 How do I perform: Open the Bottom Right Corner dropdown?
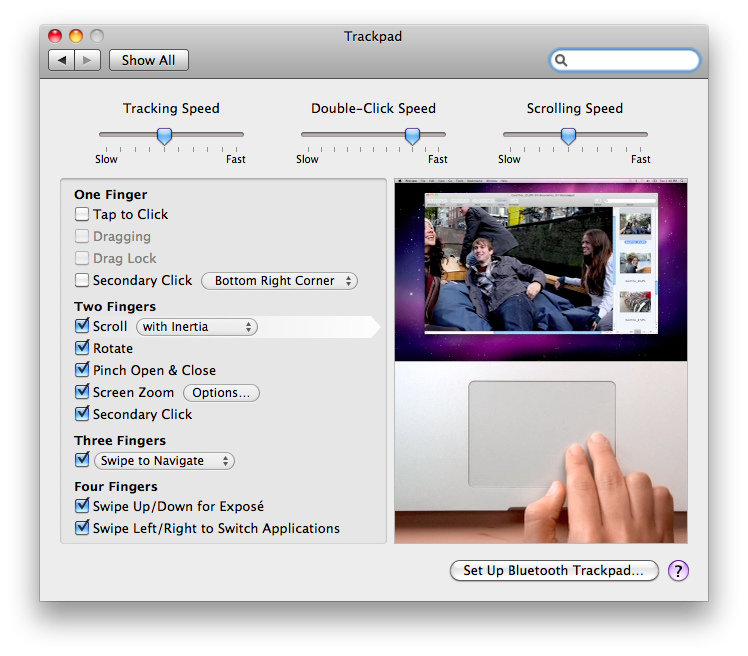click(280, 281)
